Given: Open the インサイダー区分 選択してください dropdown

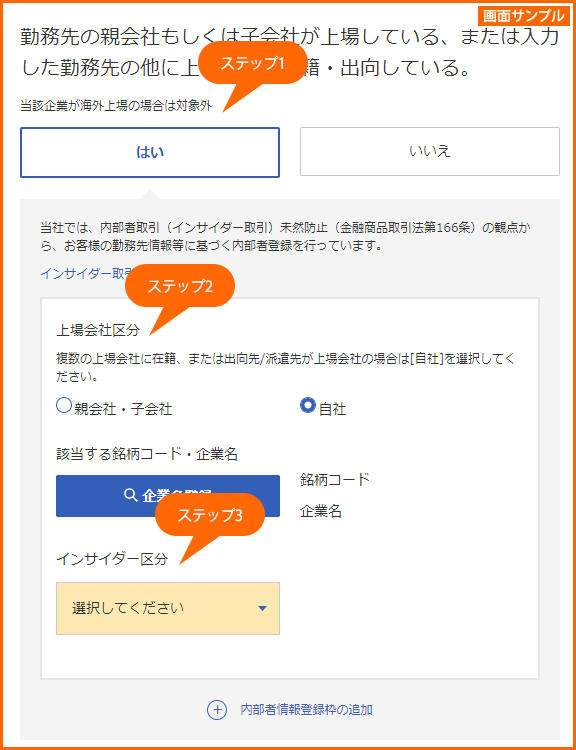Looking at the screenshot, I should 168,608.
